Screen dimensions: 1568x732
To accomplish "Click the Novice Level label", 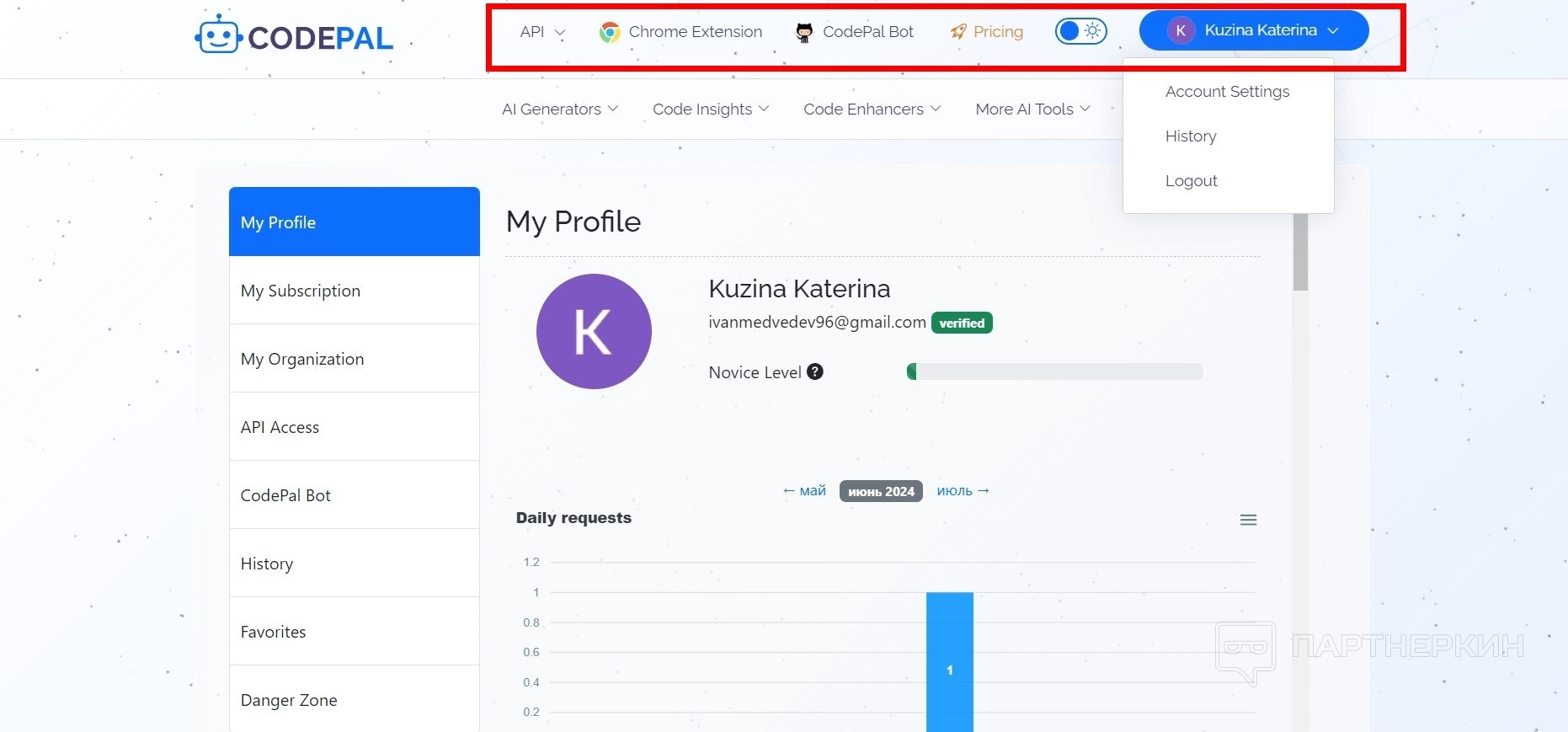I will pyautogui.click(x=755, y=372).
